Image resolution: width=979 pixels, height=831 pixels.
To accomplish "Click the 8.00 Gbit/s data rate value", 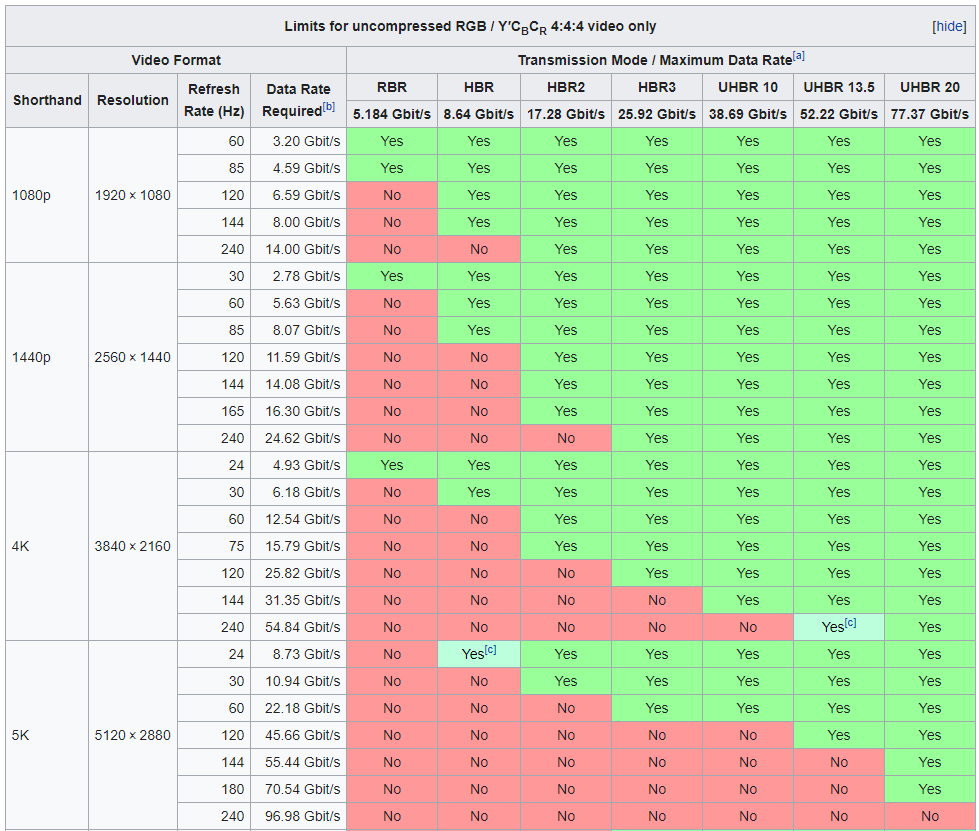I will point(306,222).
